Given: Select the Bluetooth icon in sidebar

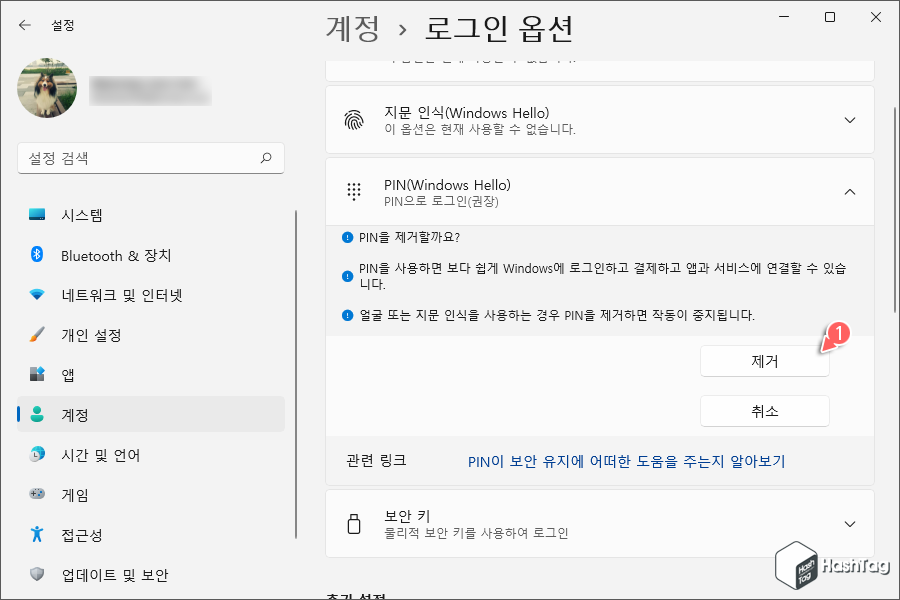Looking at the screenshot, I should click(x=37, y=254).
